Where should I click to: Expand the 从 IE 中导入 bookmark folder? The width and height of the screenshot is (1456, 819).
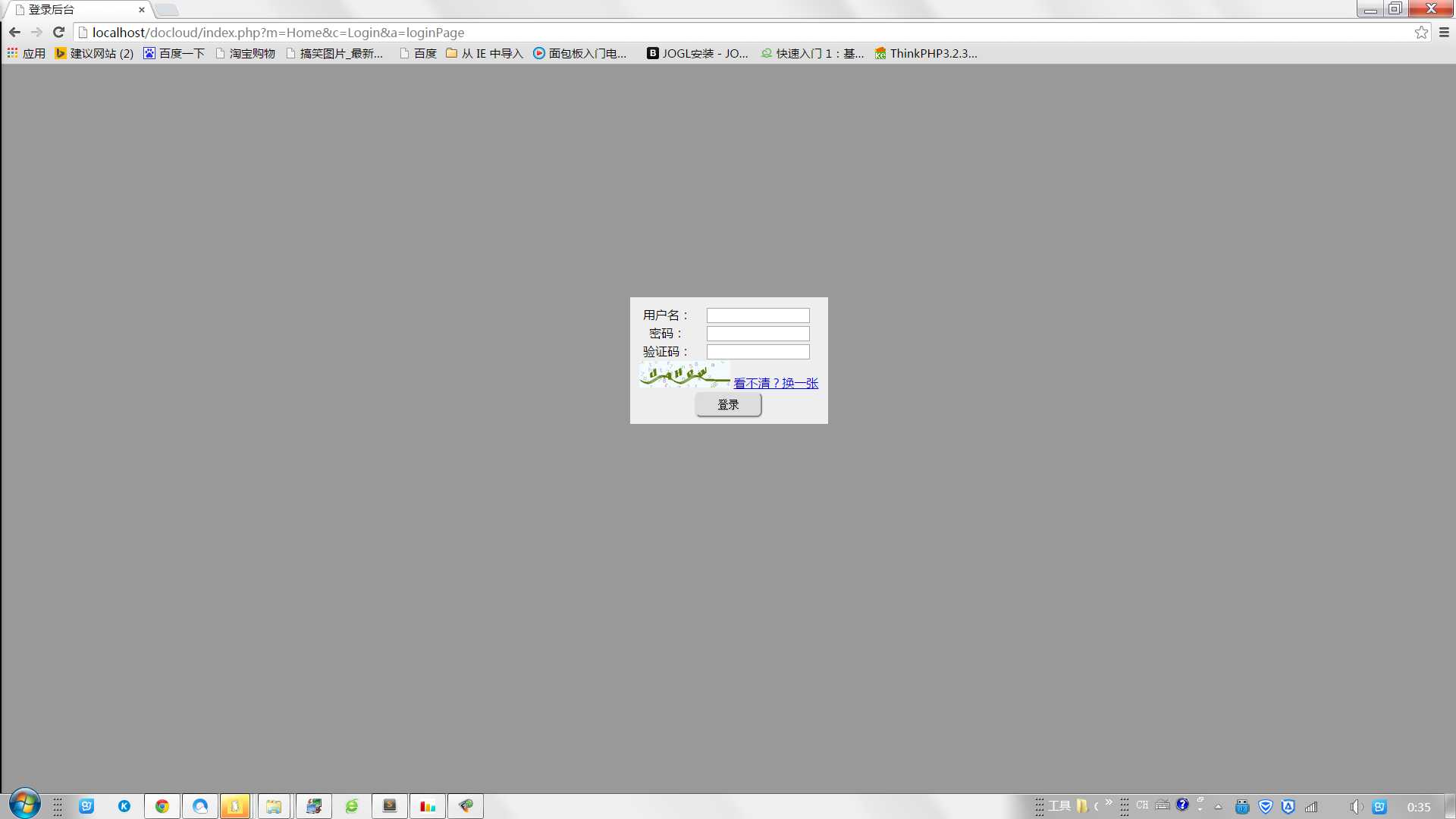485,53
